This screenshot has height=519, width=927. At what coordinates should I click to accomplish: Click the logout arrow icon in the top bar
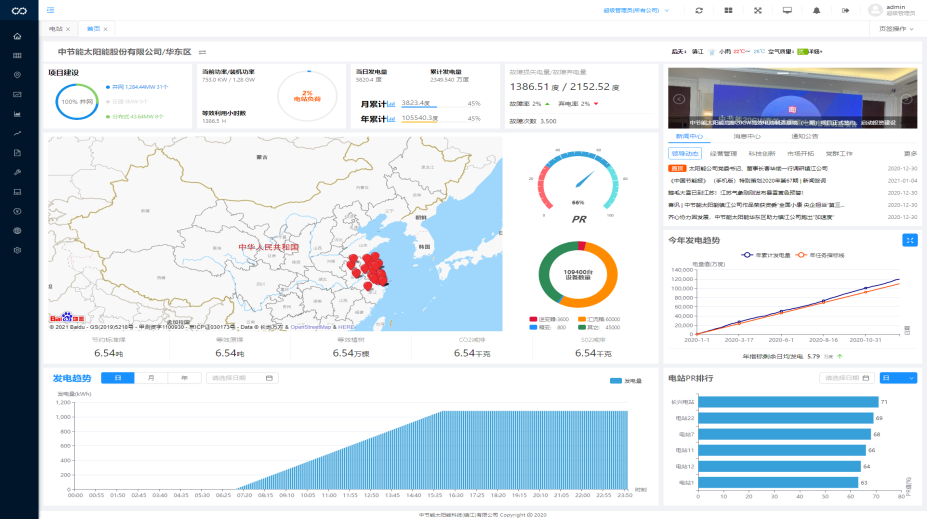846,11
